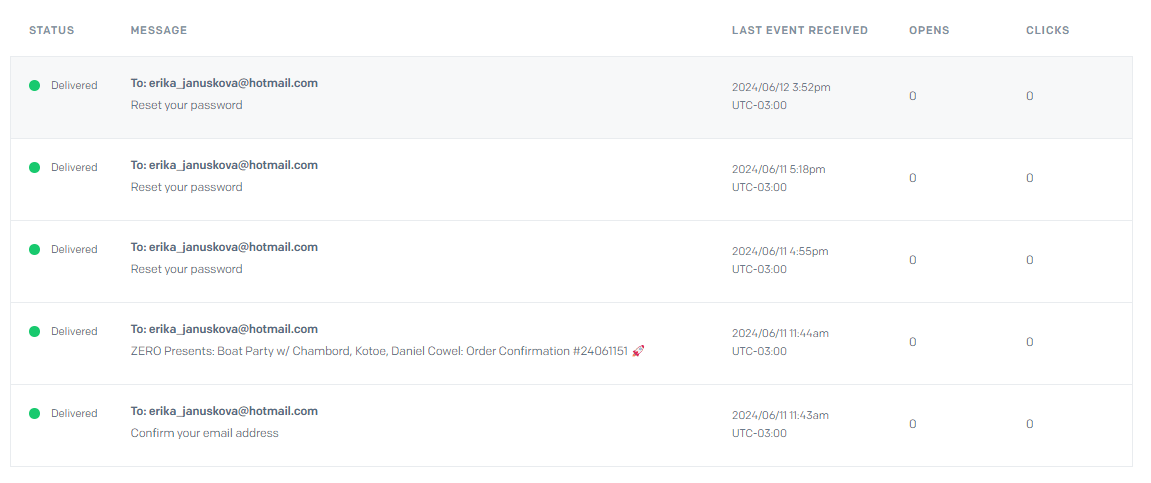Click green status dot of 4:55pm email
Image resolution: width=1151 pixels, height=483 pixels.
tap(35, 250)
